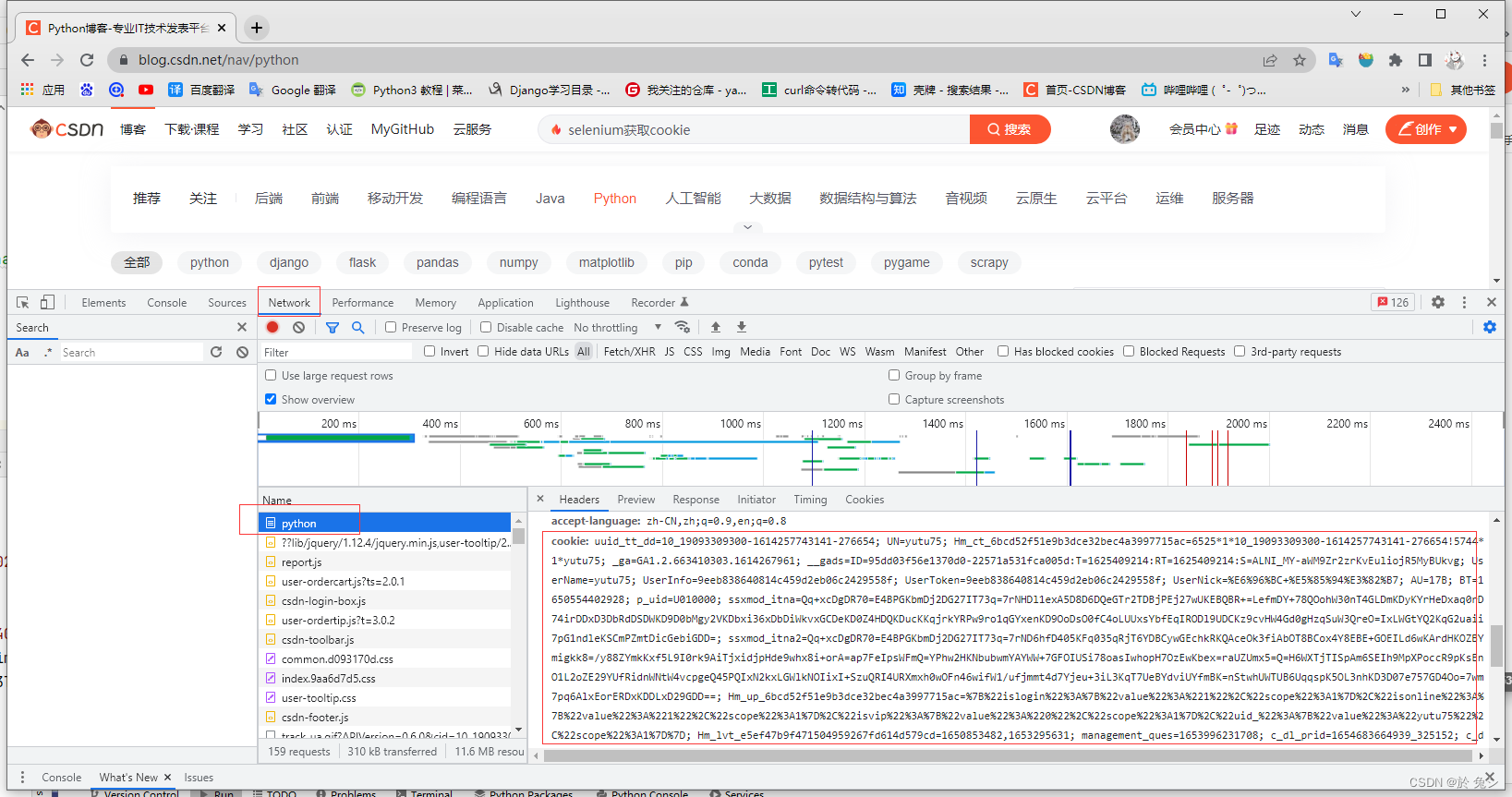Open the Performance tab
The image size is (1512, 797).
click(x=363, y=302)
